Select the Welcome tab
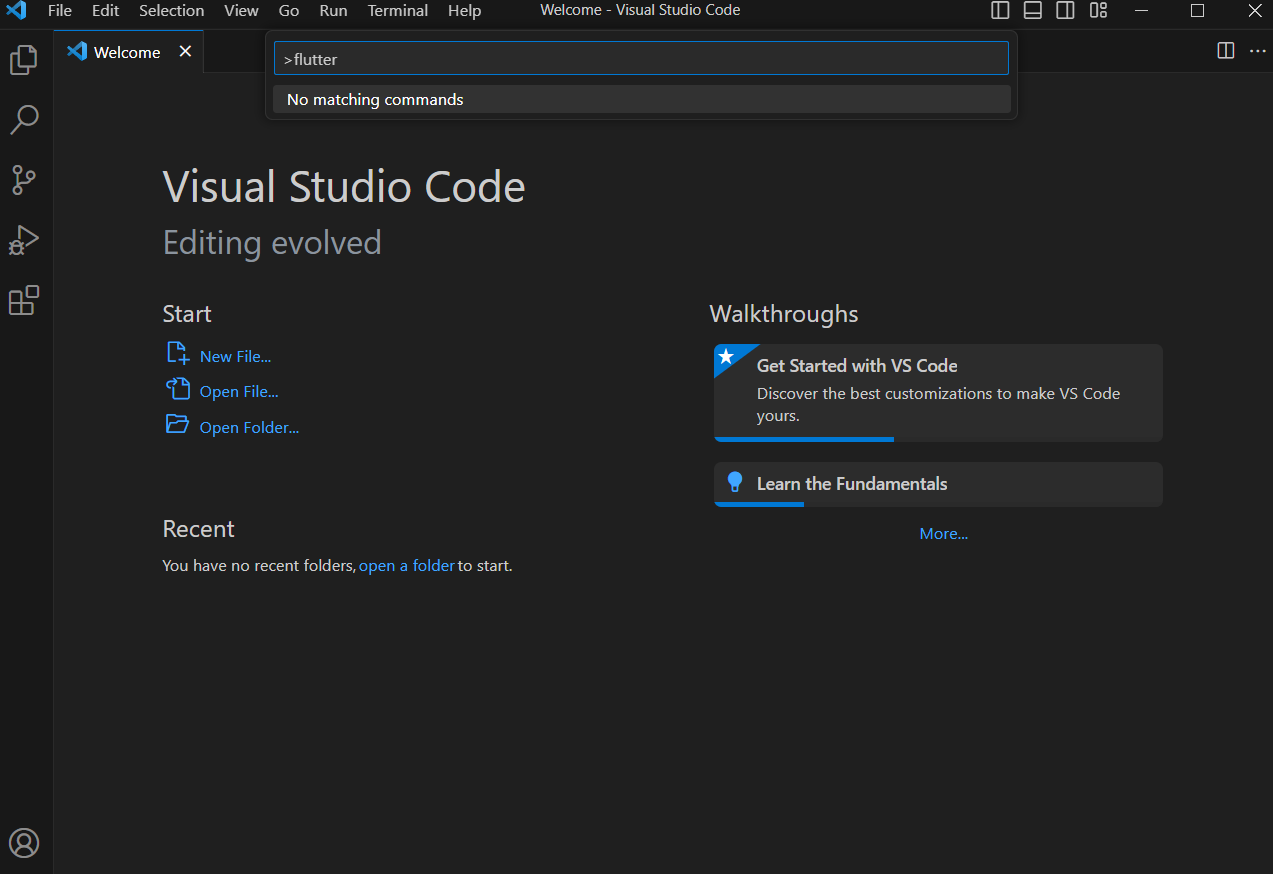This screenshot has height=874, width=1273. 129,52
